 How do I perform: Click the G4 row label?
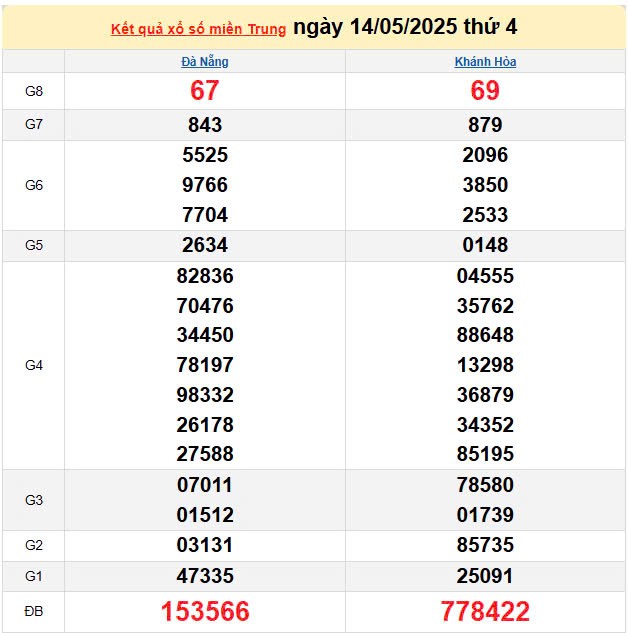tap(34, 365)
